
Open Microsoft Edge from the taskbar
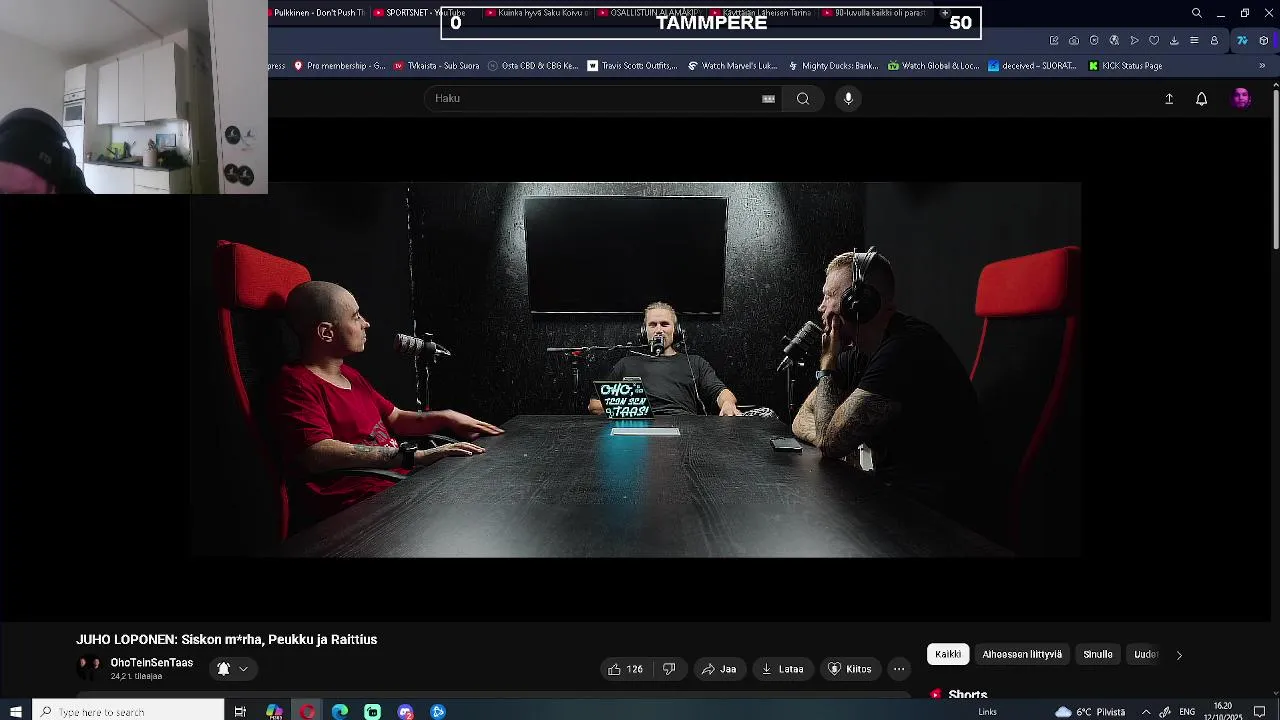[x=340, y=711]
